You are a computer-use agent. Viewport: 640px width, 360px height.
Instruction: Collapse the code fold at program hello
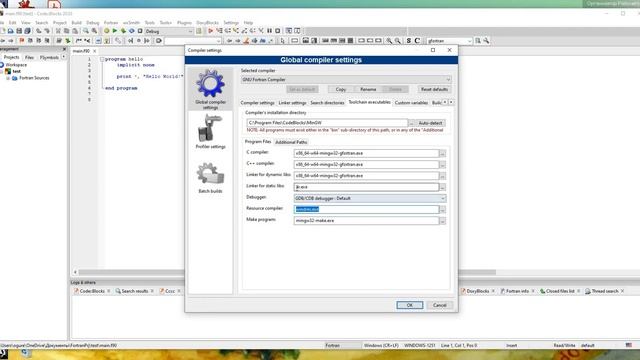[102, 59]
